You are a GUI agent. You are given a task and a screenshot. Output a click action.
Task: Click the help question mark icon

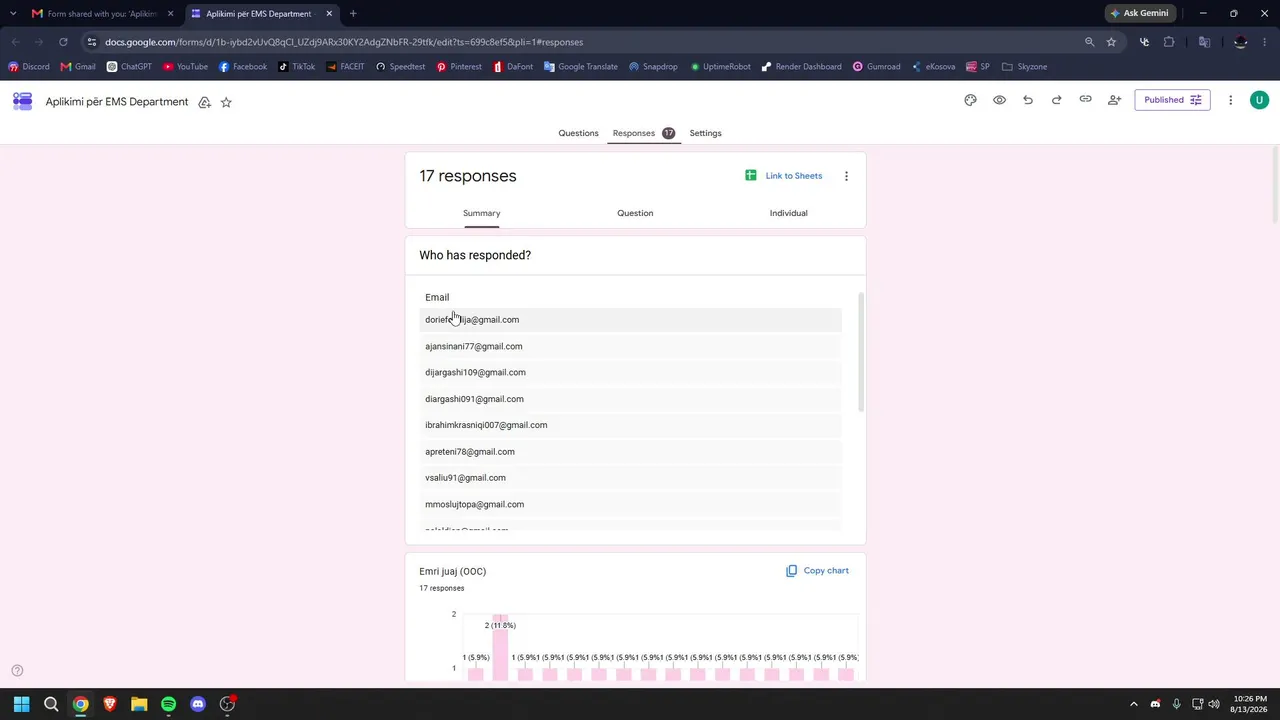coord(17,671)
